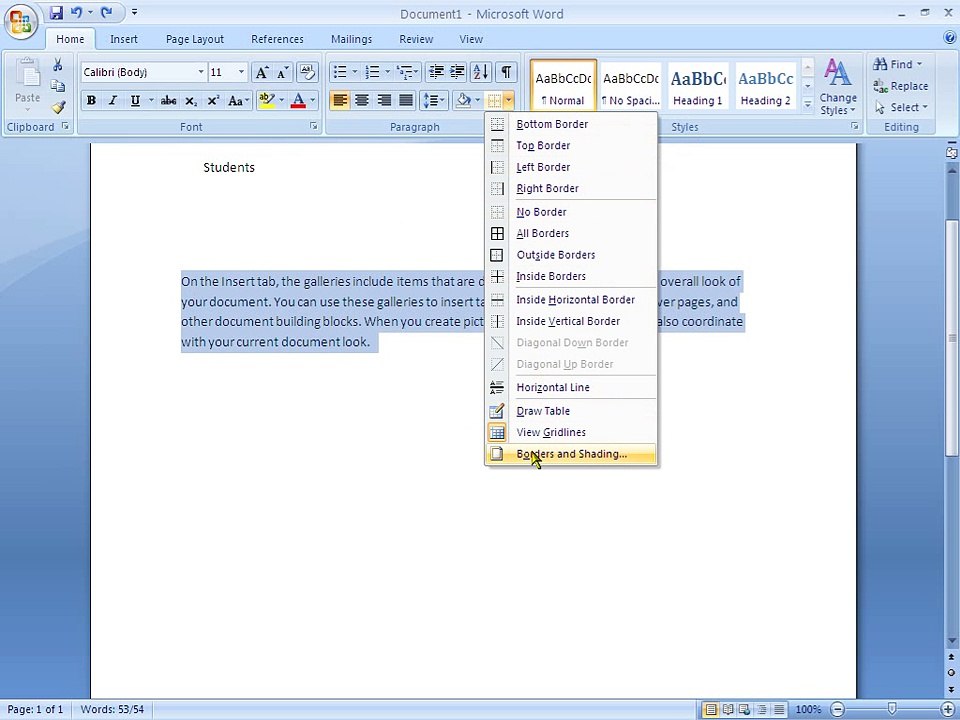The height and width of the screenshot is (720, 960).
Task: Expand the font color dropdown arrow
Action: point(313,100)
